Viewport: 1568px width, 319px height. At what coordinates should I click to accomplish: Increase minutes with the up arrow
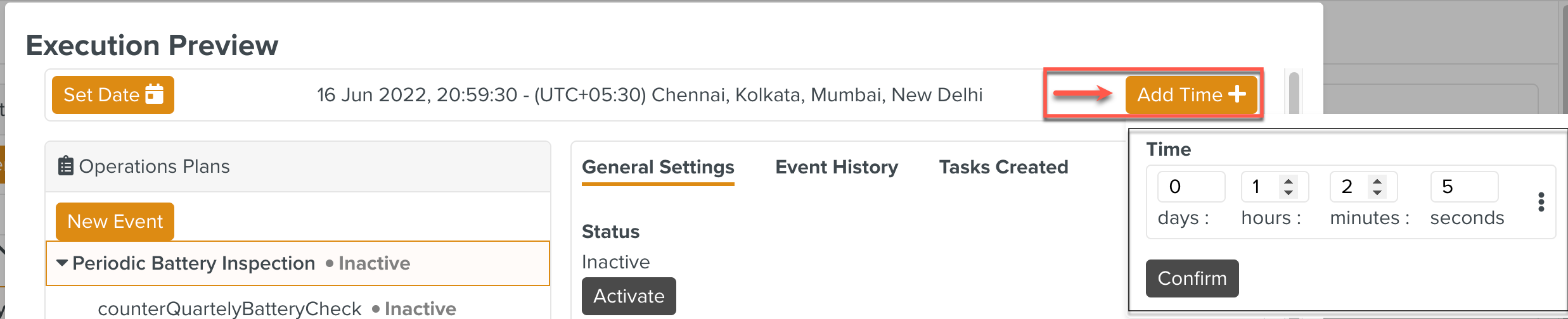(x=1377, y=181)
